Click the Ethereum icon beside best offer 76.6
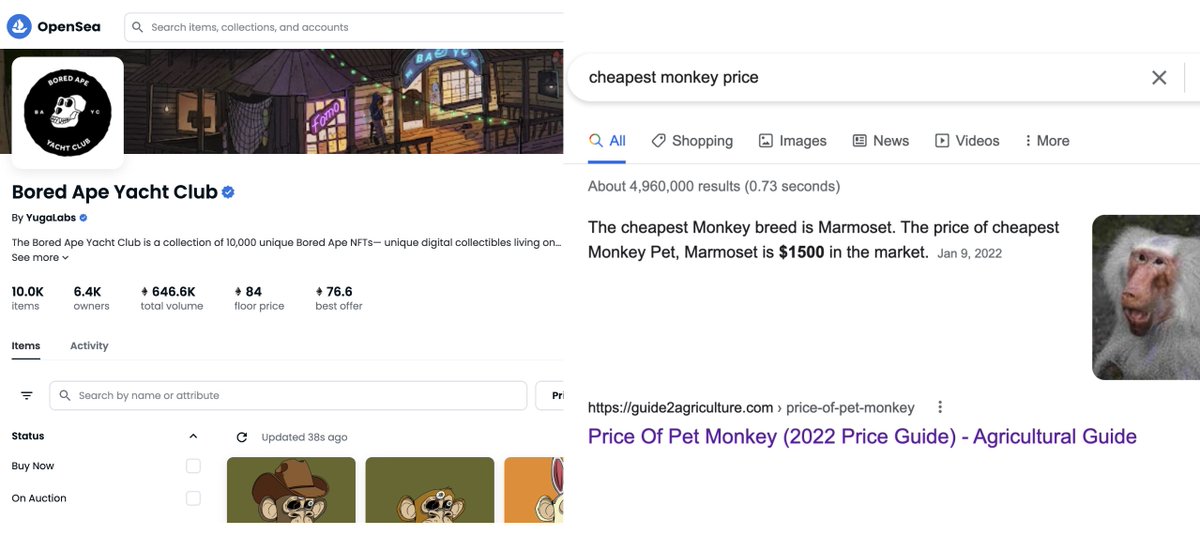This screenshot has height=535, width=1200. [x=319, y=292]
